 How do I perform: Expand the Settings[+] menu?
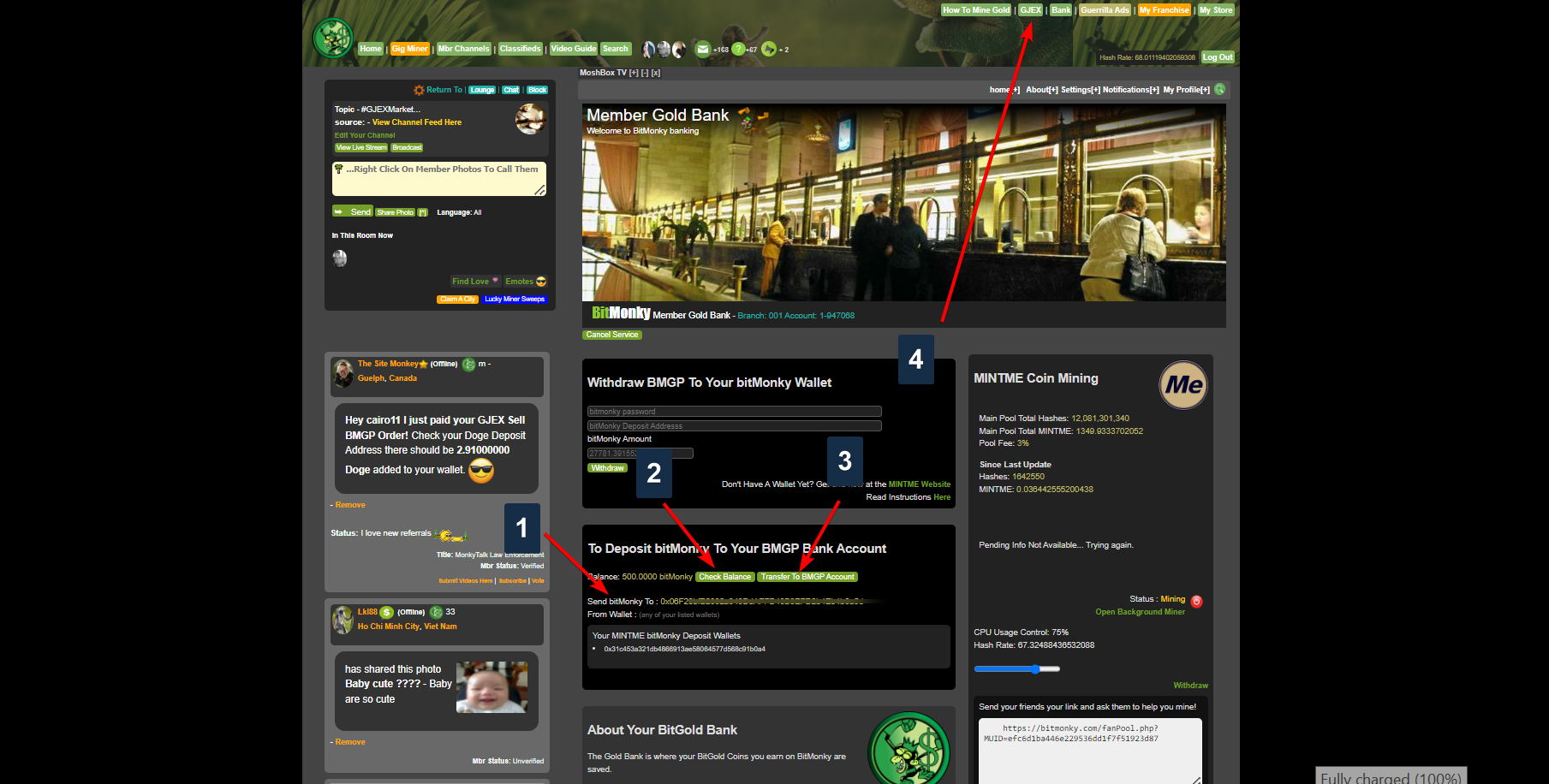click(x=1081, y=90)
